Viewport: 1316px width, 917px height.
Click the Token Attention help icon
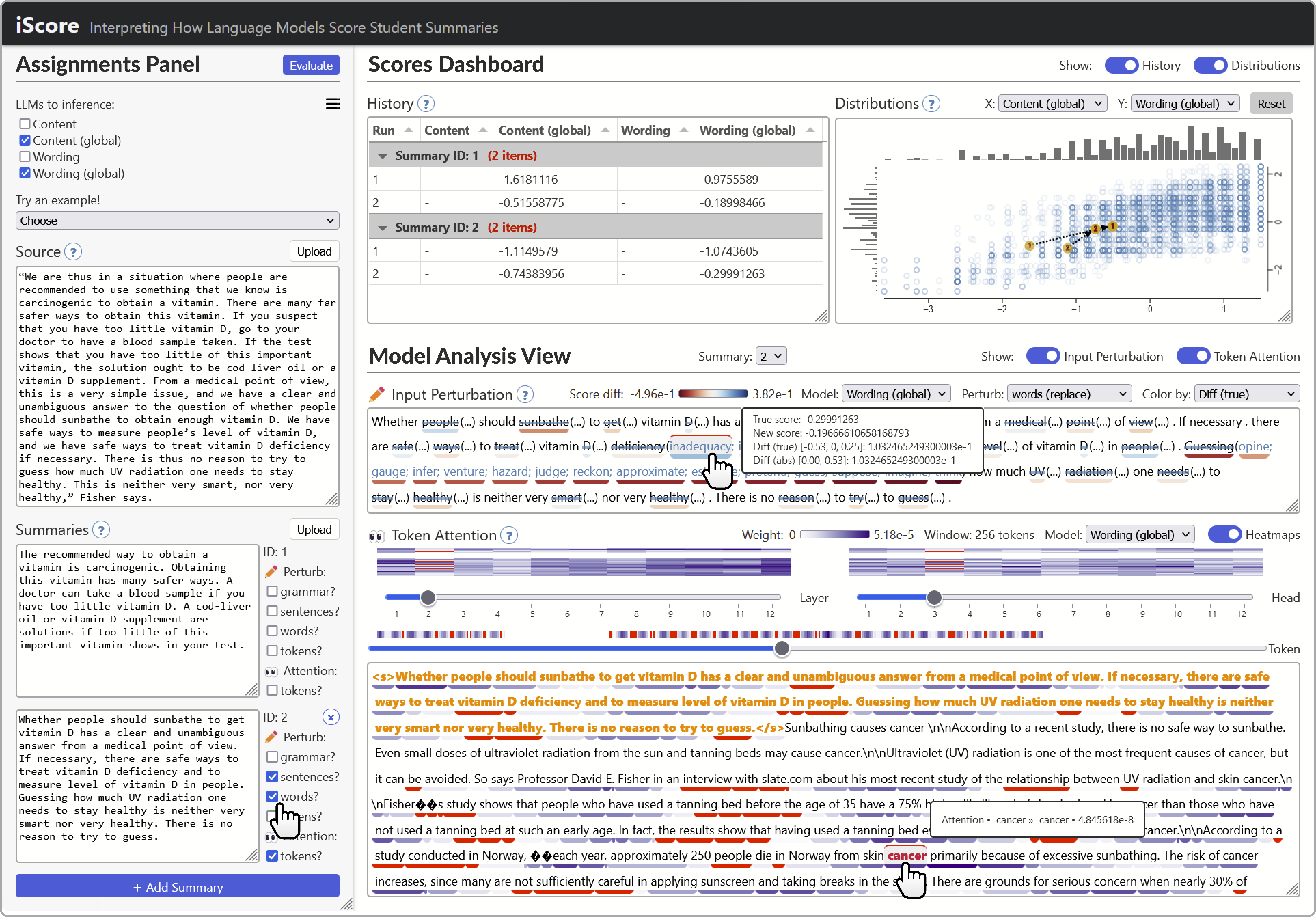coord(508,535)
